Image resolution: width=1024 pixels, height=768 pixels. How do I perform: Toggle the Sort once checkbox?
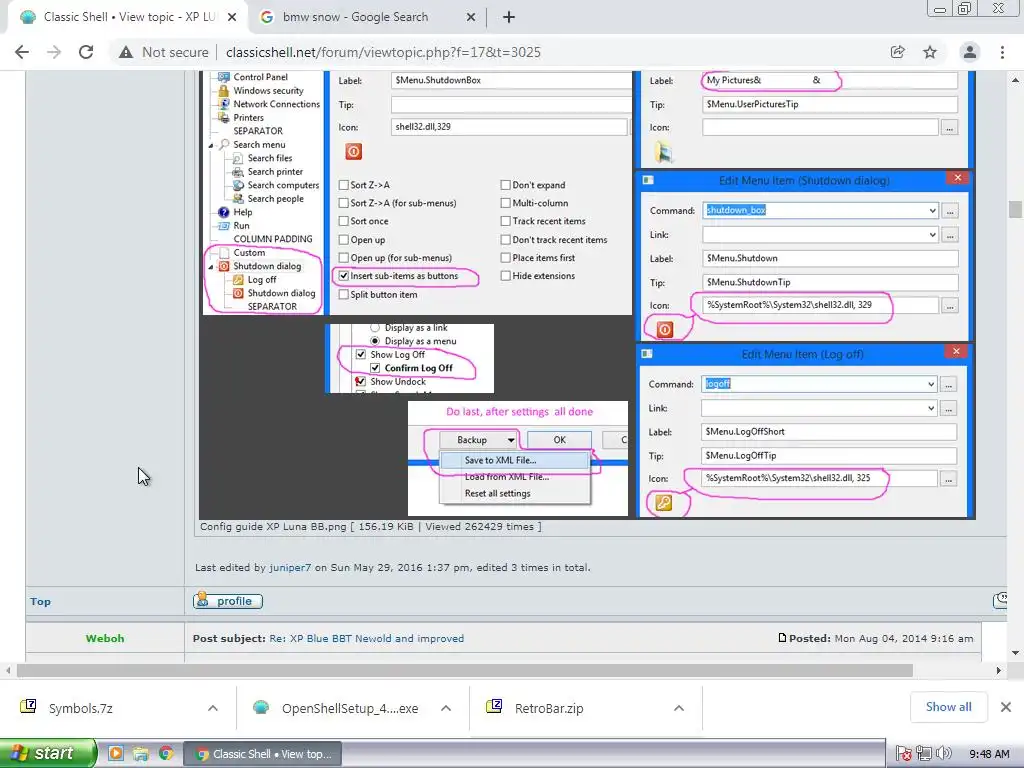[344, 221]
